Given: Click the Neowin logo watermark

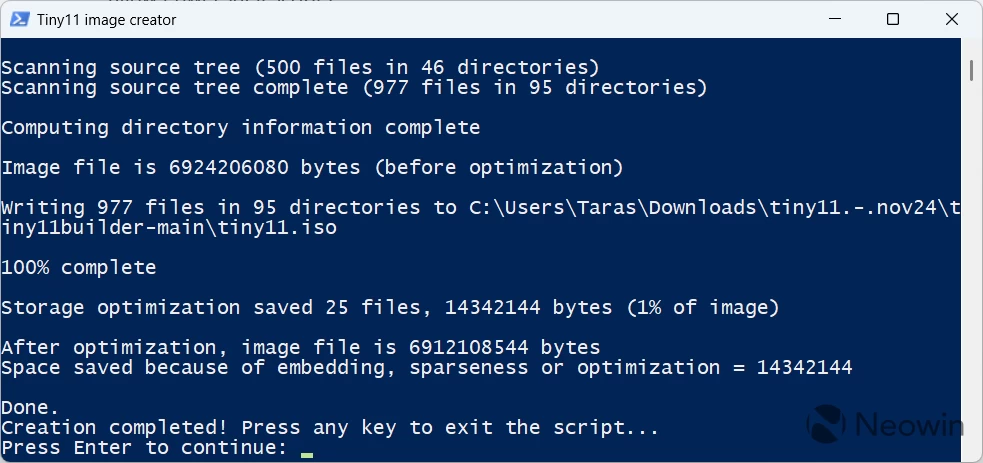Looking at the screenshot, I should click(x=885, y=425).
